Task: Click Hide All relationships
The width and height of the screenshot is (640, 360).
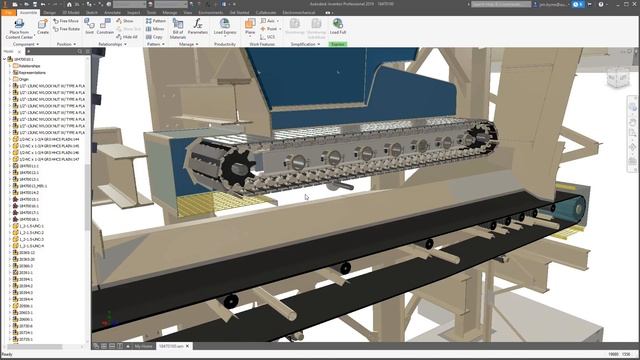Action: tap(127, 37)
